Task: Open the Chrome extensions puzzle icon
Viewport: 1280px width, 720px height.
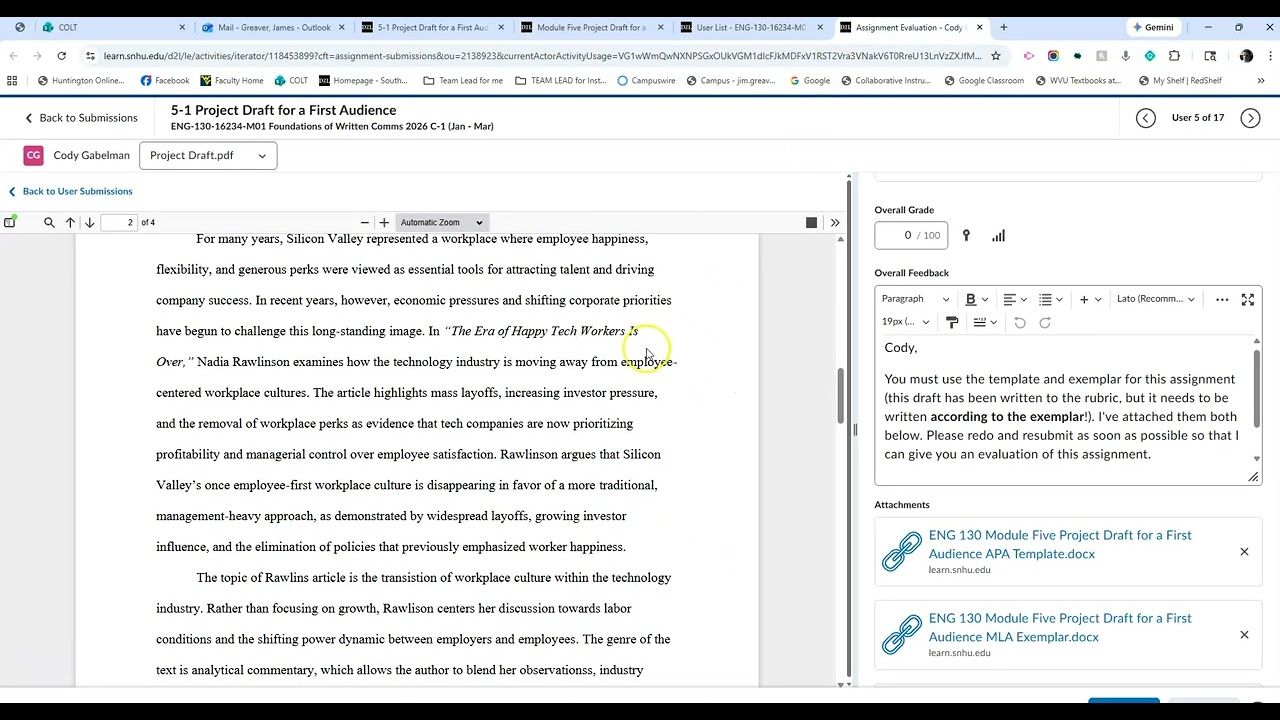Action: tap(1174, 56)
